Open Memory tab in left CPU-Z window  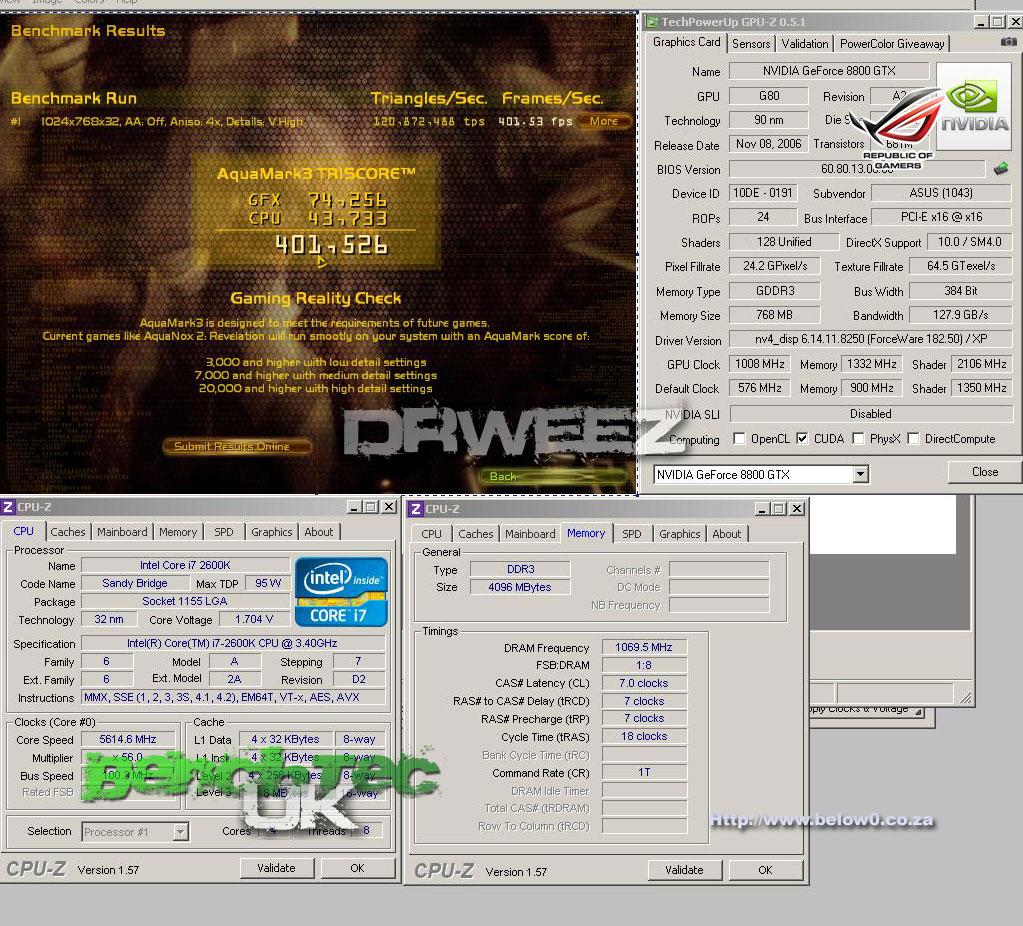pos(178,532)
